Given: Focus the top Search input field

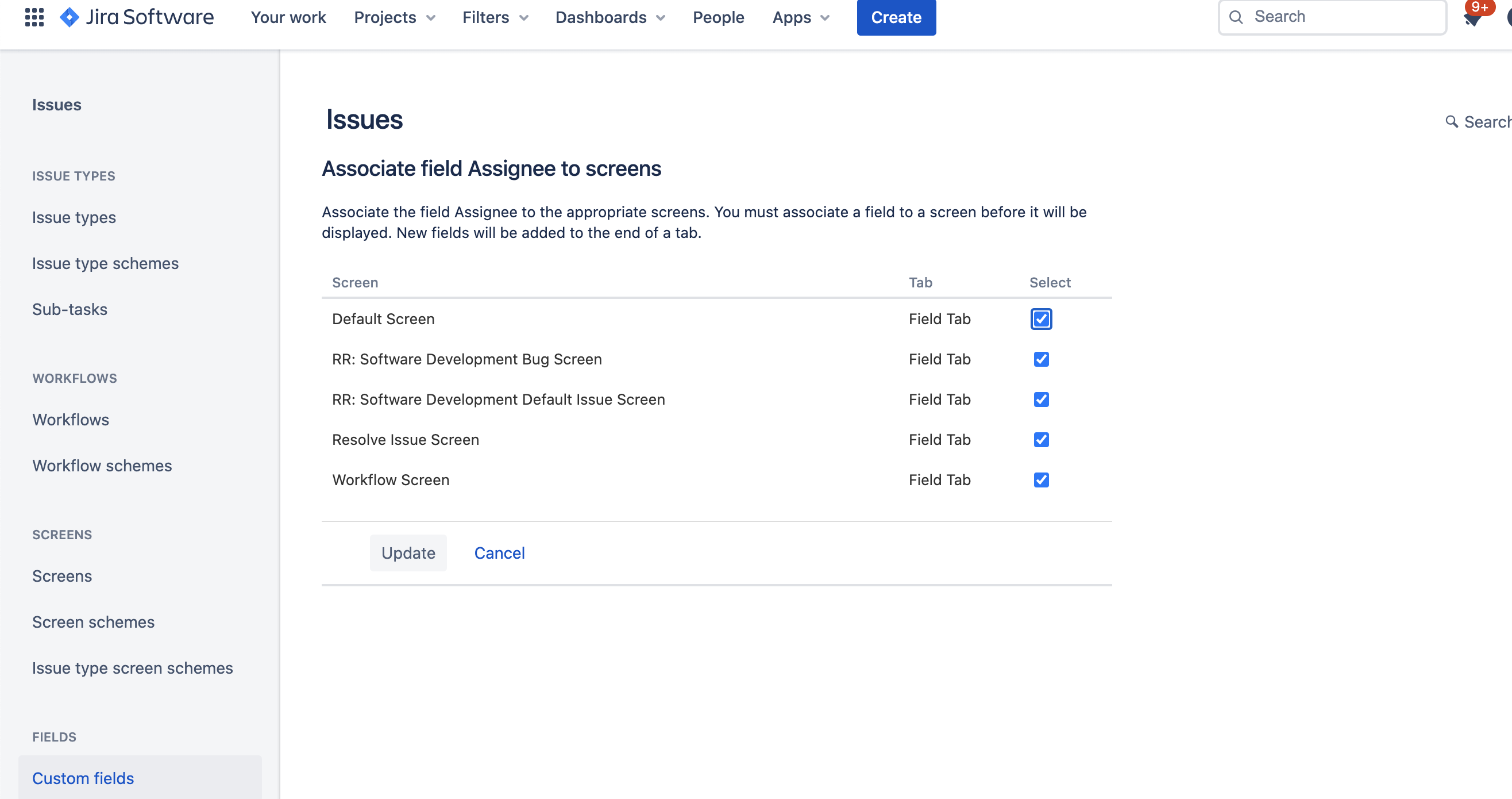Looking at the screenshot, I should click(1344, 17).
